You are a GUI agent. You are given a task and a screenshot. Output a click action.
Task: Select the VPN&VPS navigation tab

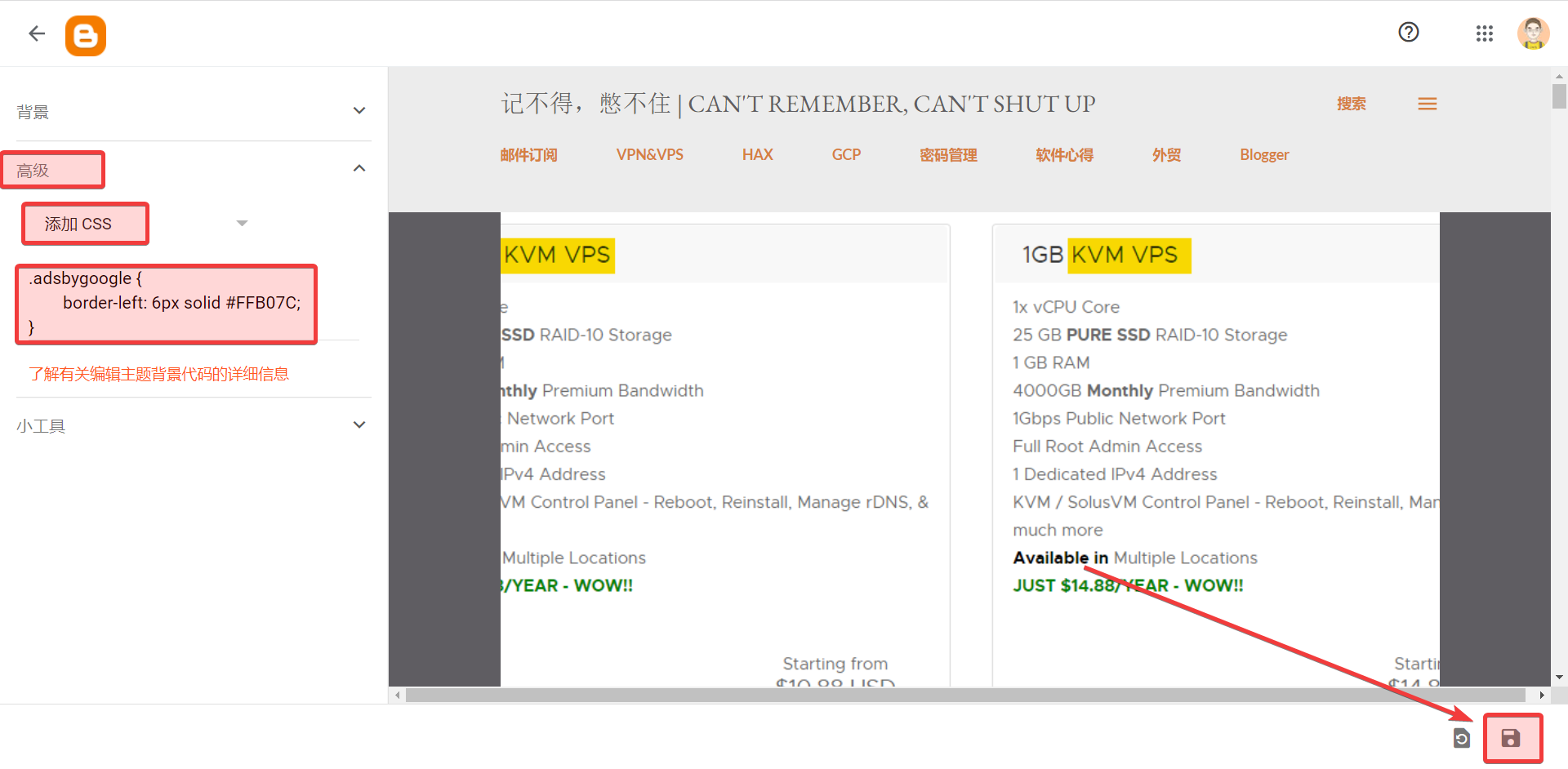coord(649,155)
